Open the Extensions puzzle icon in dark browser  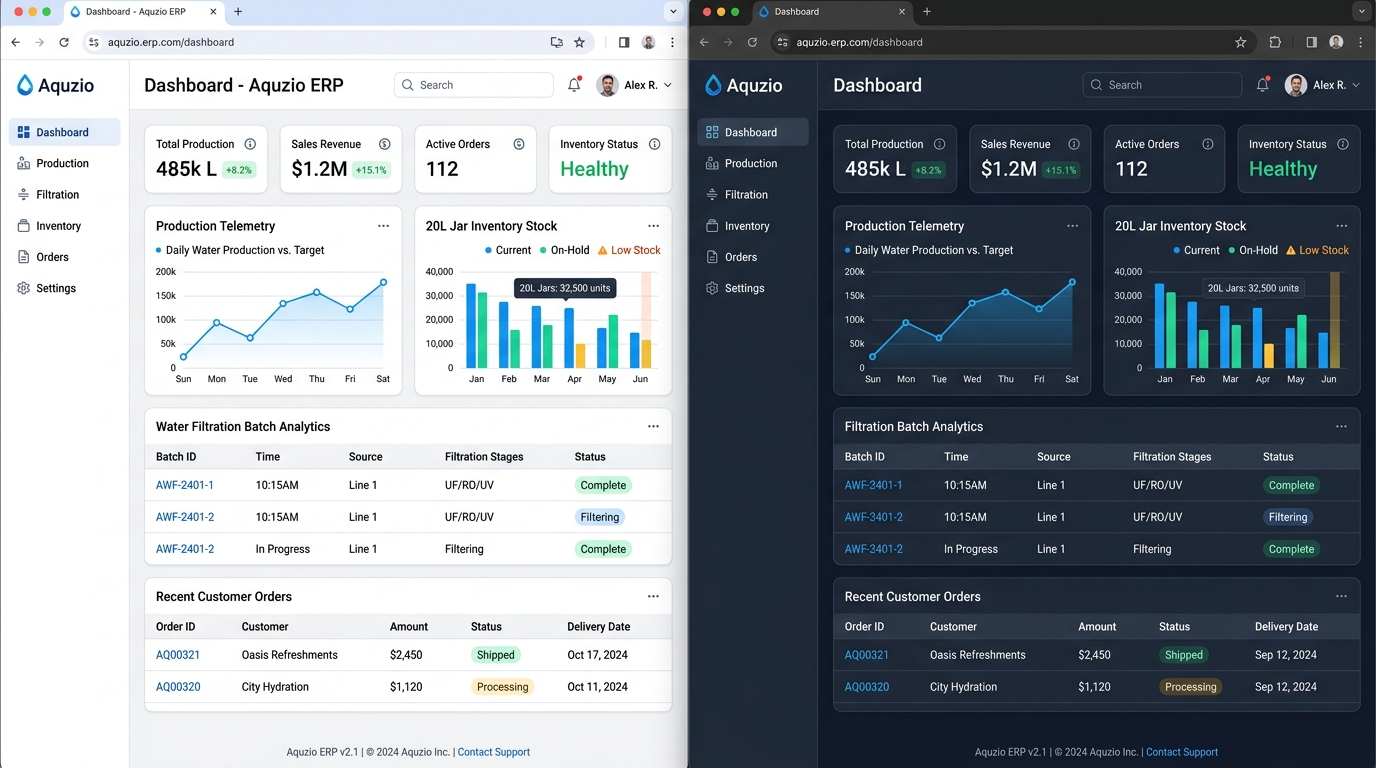click(x=1275, y=42)
